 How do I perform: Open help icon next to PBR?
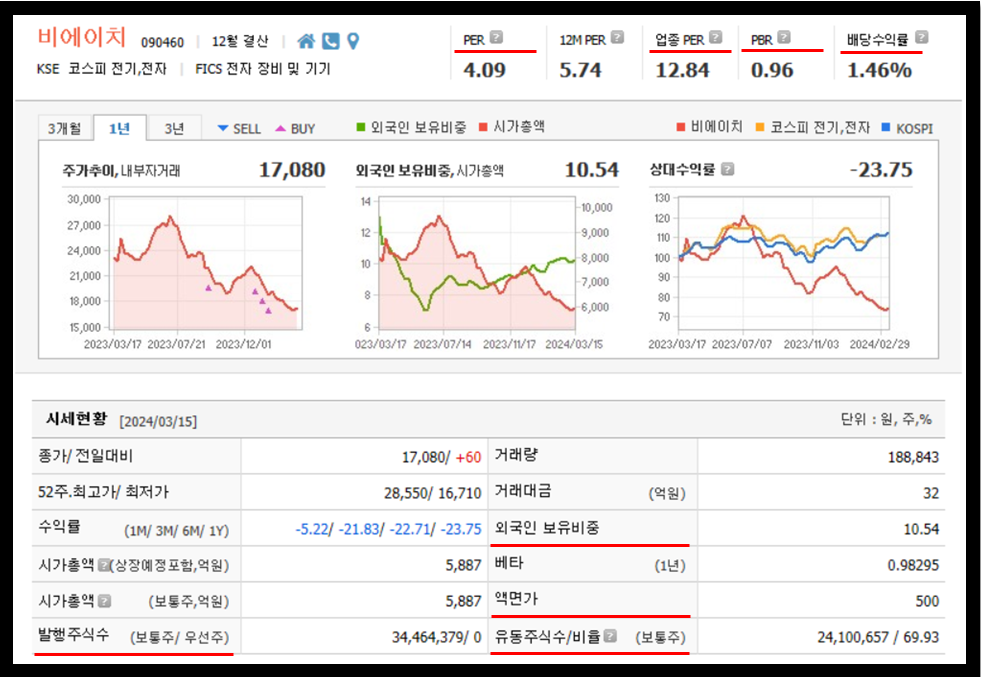coord(784,37)
